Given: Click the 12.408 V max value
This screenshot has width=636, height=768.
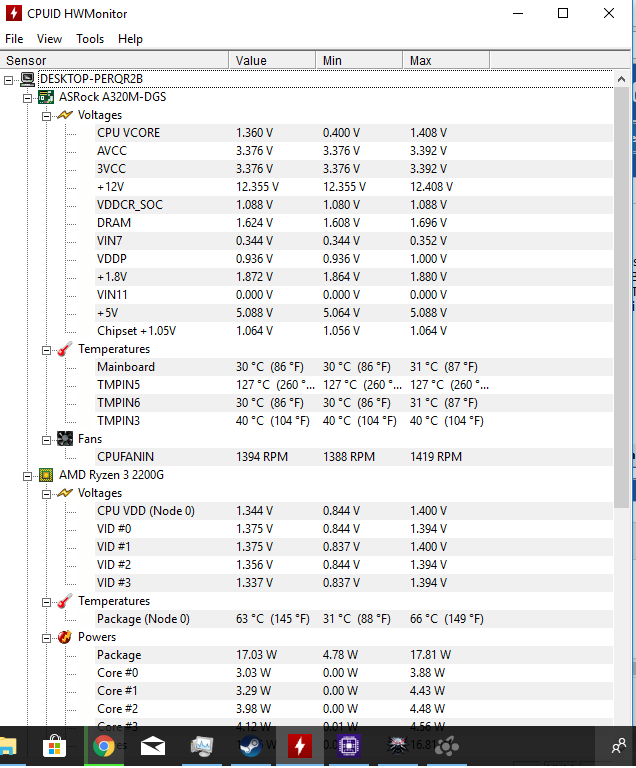Looking at the screenshot, I should pos(431,187).
